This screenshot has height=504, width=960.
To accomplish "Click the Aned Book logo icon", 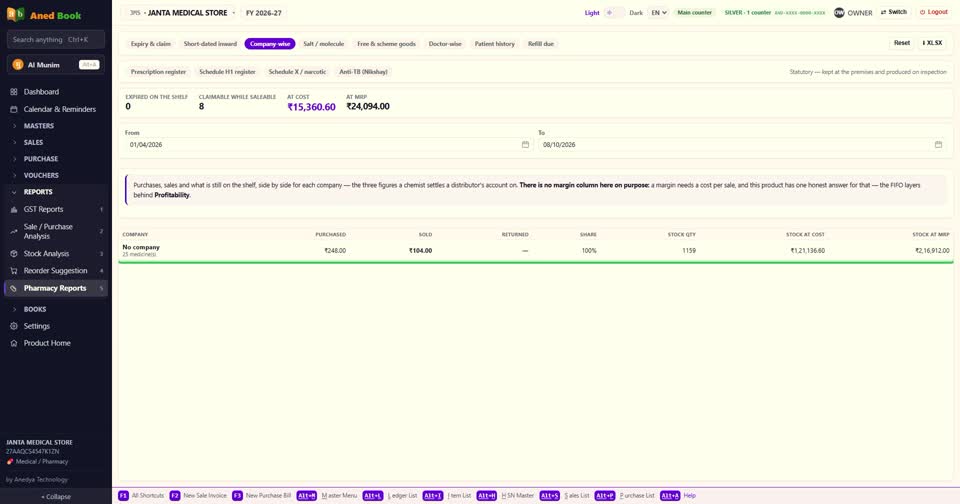I will click(15, 15).
